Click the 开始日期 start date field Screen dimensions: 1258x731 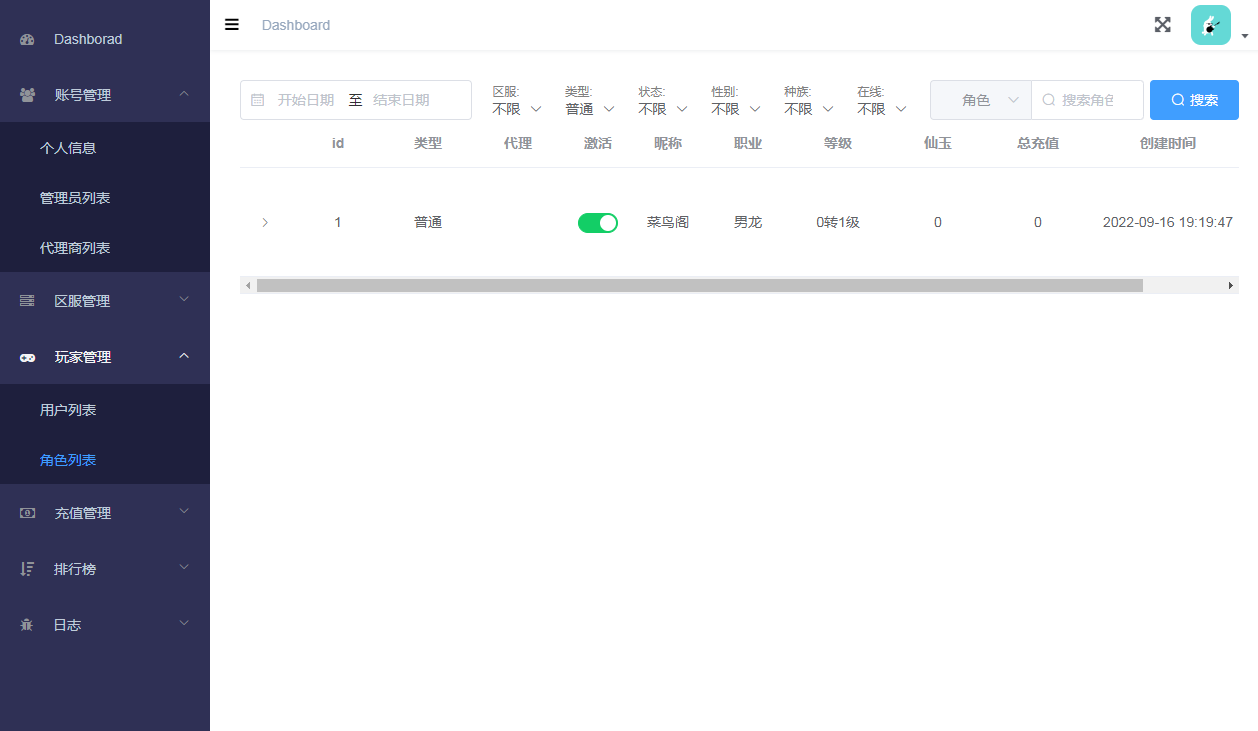tap(306, 100)
